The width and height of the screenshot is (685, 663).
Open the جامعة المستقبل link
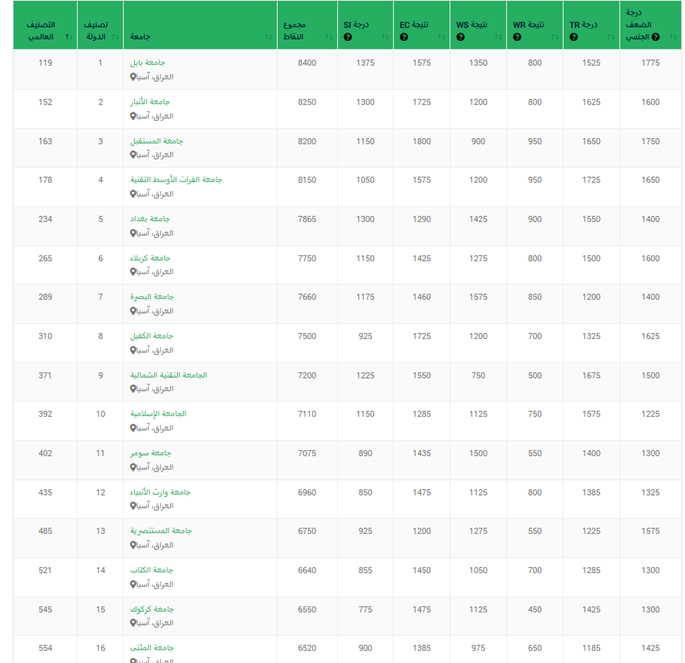click(x=156, y=141)
